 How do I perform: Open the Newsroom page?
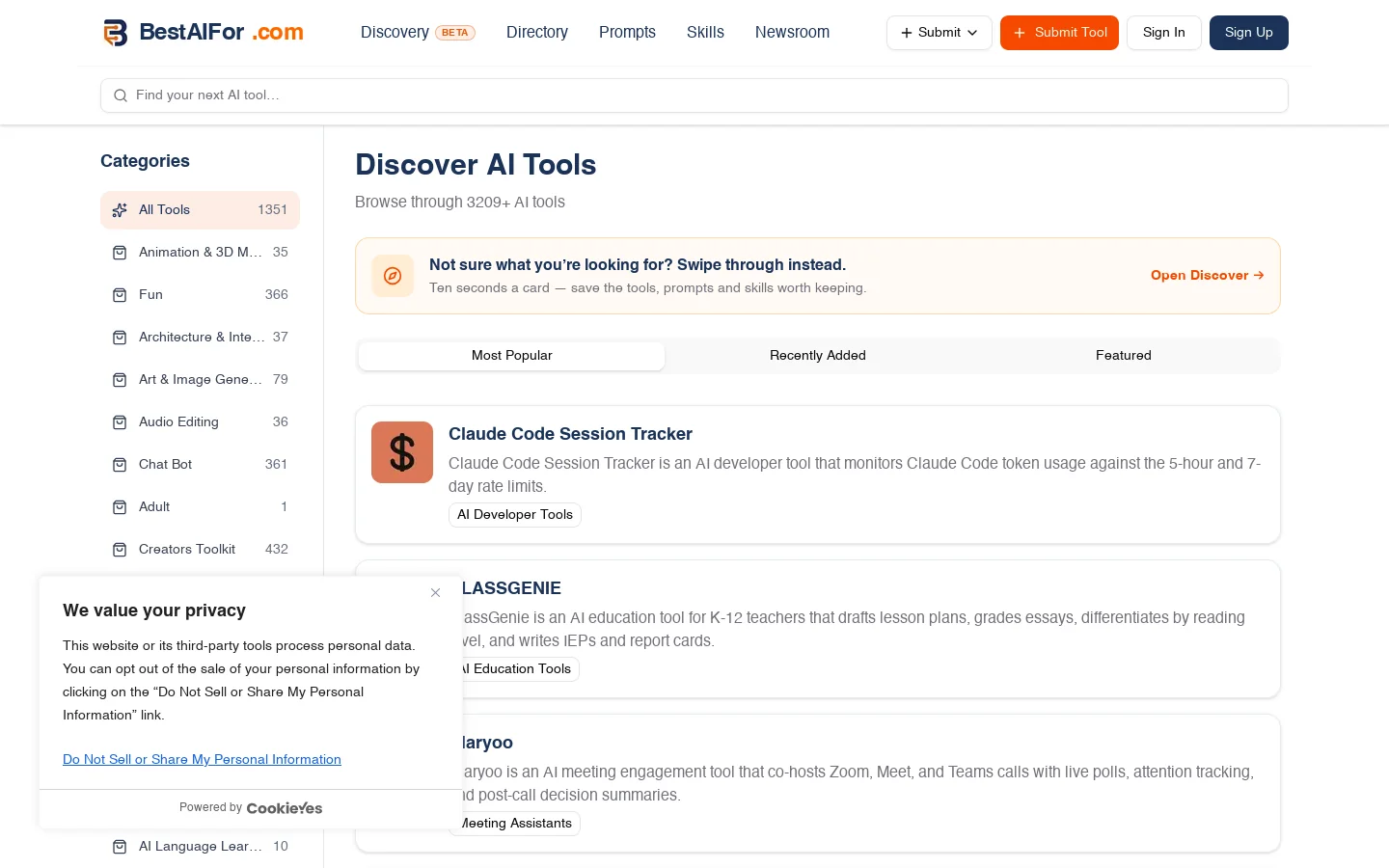(792, 32)
